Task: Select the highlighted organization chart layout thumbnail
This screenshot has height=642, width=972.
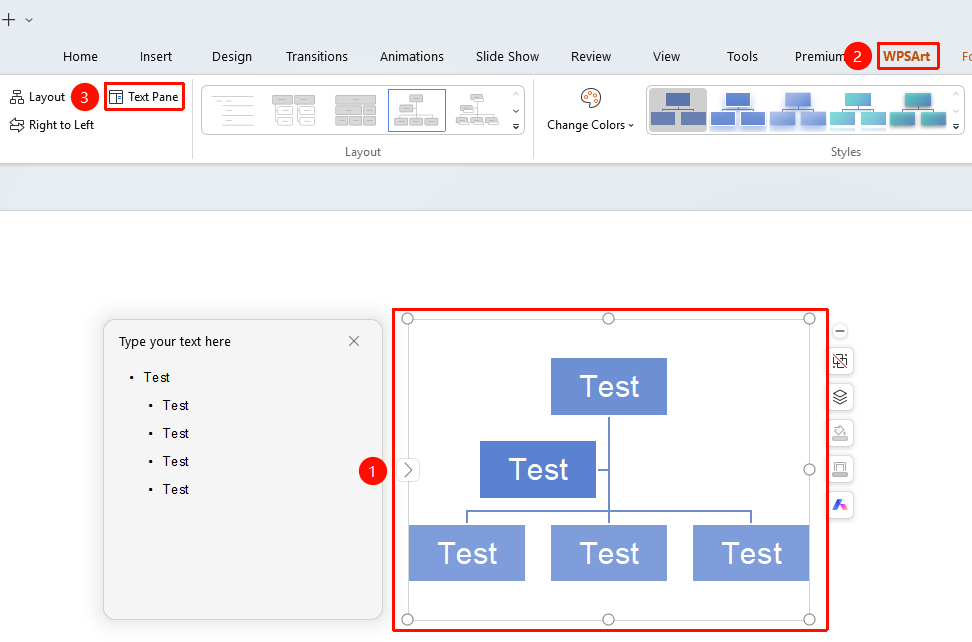Action: click(x=417, y=110)
